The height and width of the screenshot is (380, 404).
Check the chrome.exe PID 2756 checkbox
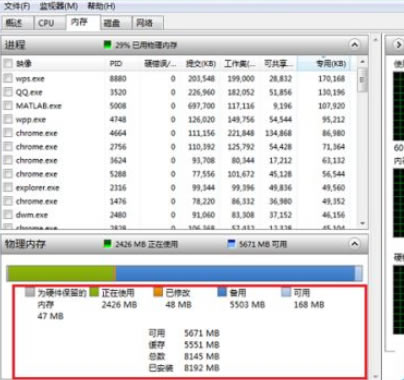coord(8,147)
